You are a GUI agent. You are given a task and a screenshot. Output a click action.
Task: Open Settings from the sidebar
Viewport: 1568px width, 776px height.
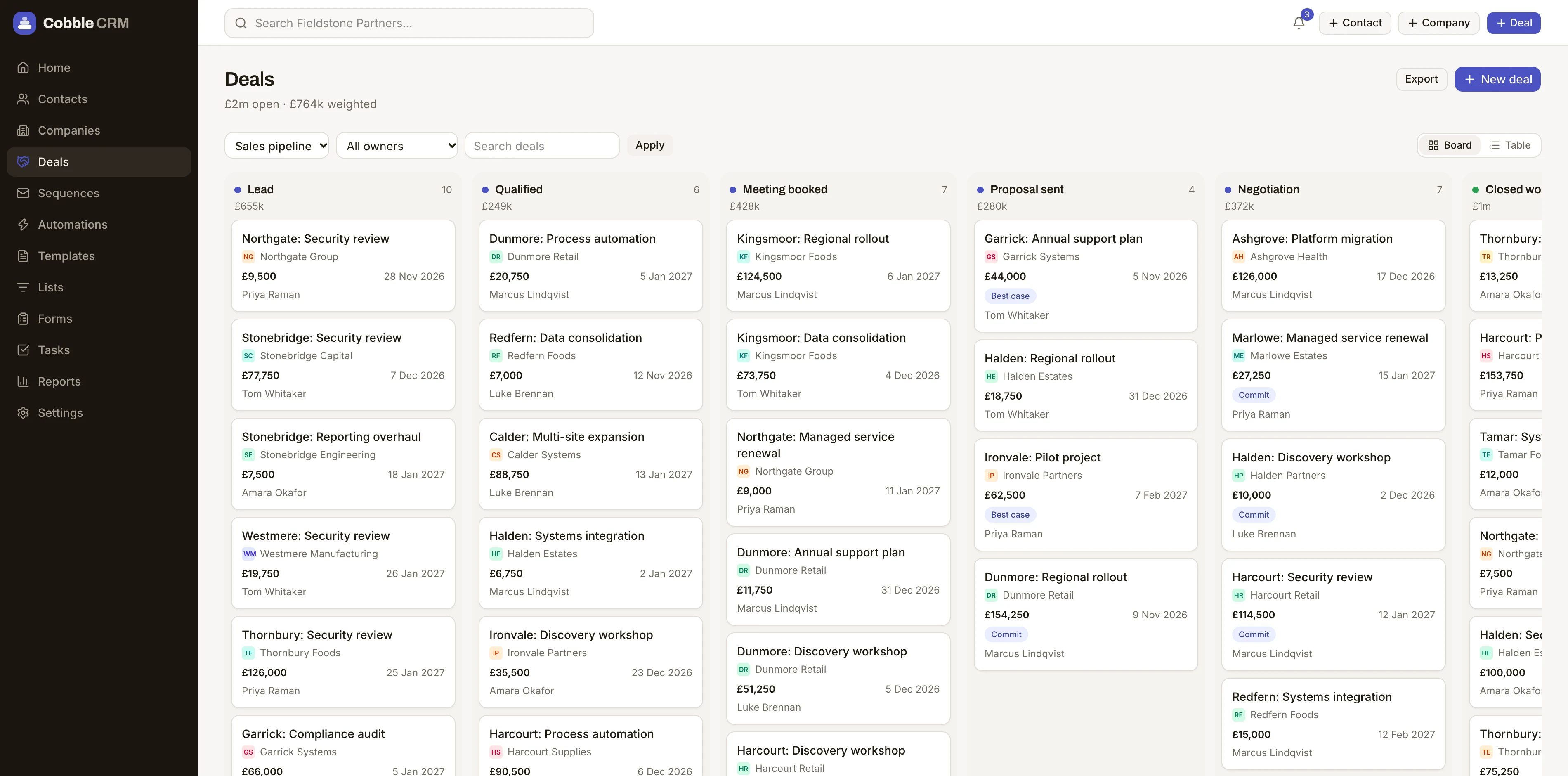[99, 413]
